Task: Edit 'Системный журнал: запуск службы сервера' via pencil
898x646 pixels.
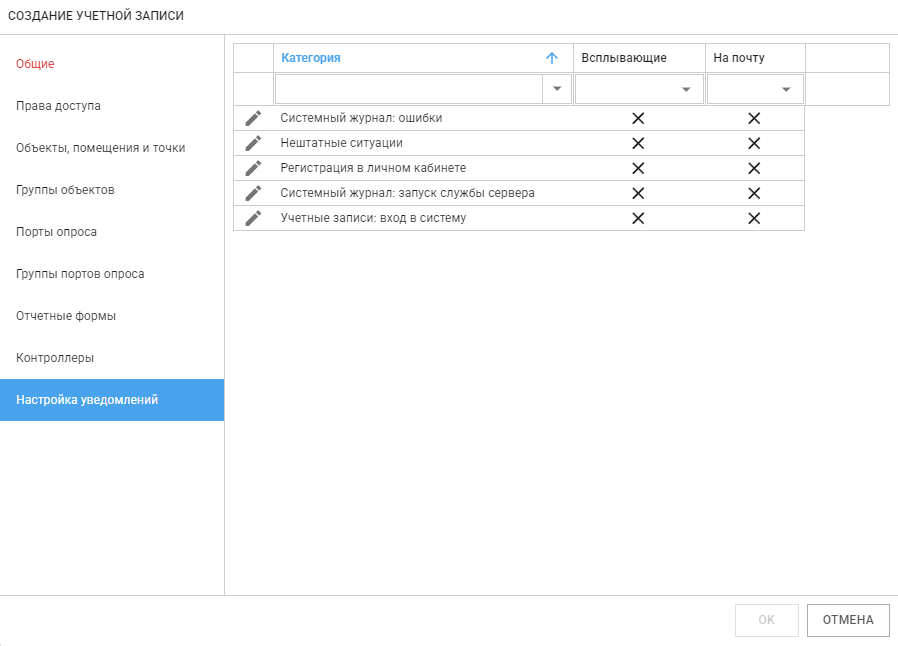Action: [253, 193]
